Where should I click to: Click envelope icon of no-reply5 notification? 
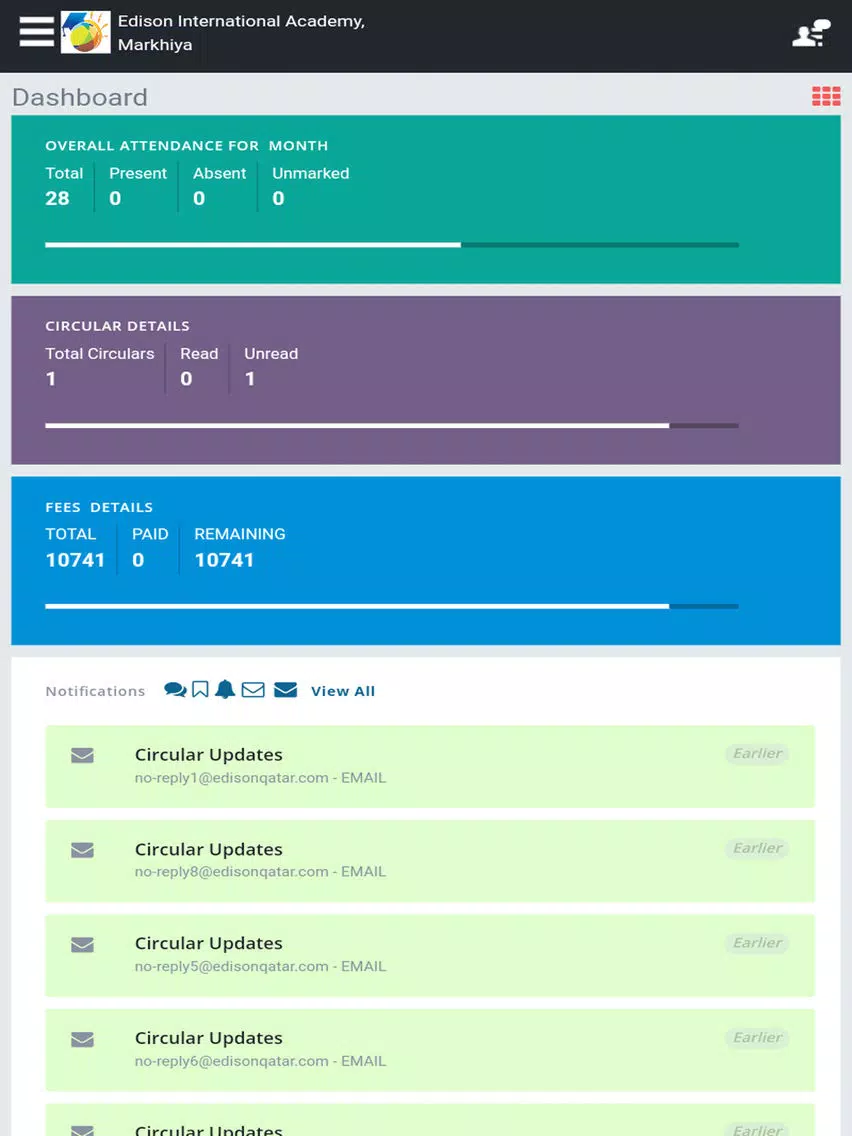83,945
